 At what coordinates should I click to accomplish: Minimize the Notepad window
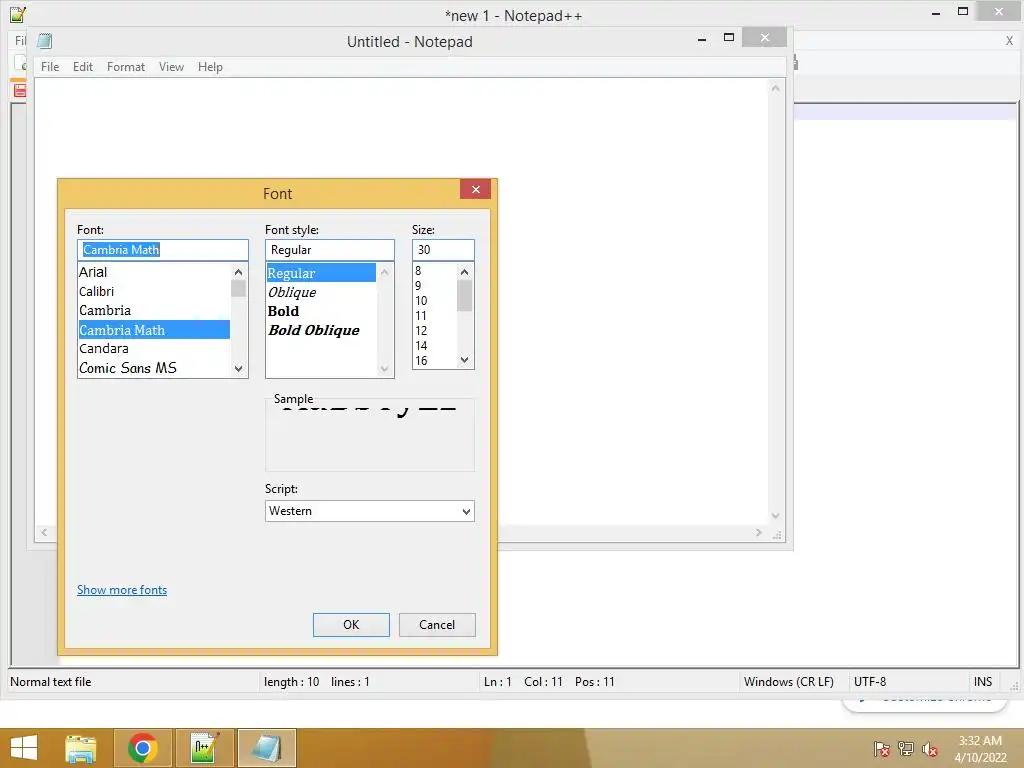(x=702, y=39)
